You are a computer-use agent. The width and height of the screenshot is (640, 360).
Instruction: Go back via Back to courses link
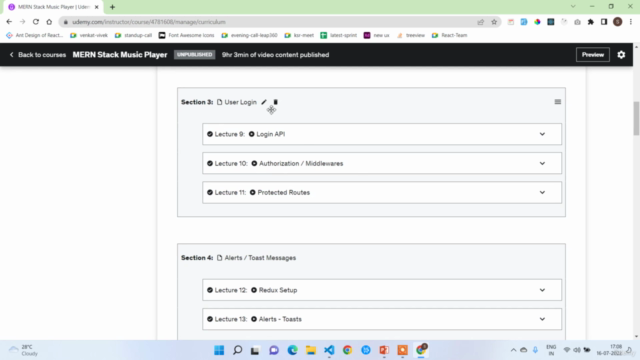(x=38, y=55)
